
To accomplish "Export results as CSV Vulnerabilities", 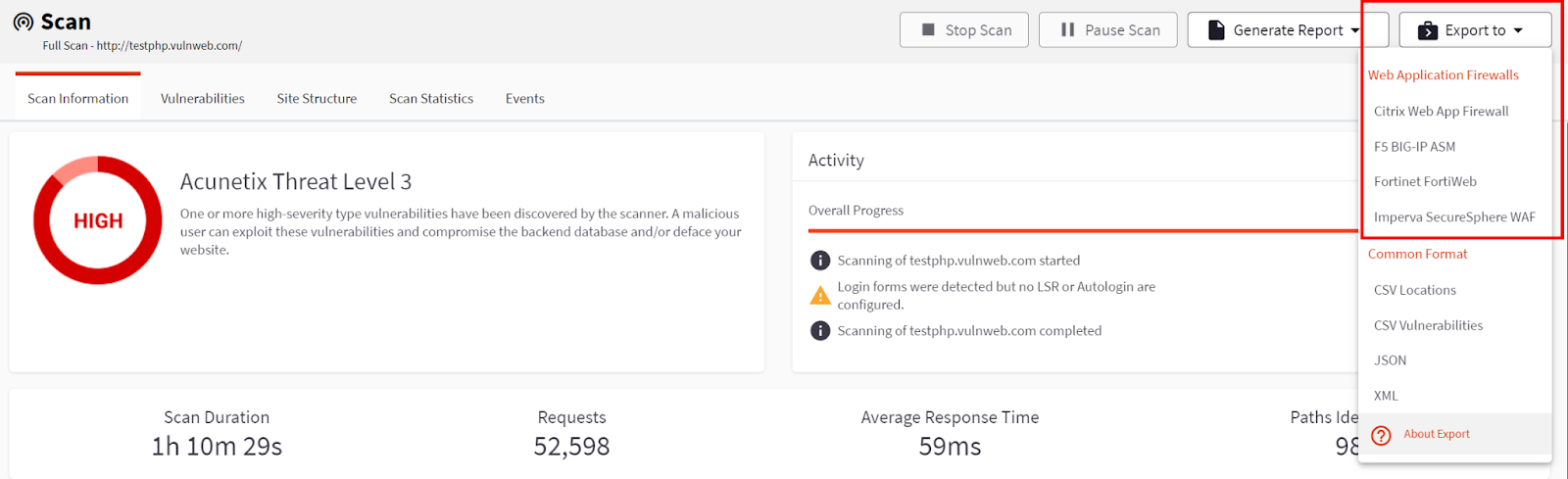I will pyautogui.click(x=1428, y=325).
